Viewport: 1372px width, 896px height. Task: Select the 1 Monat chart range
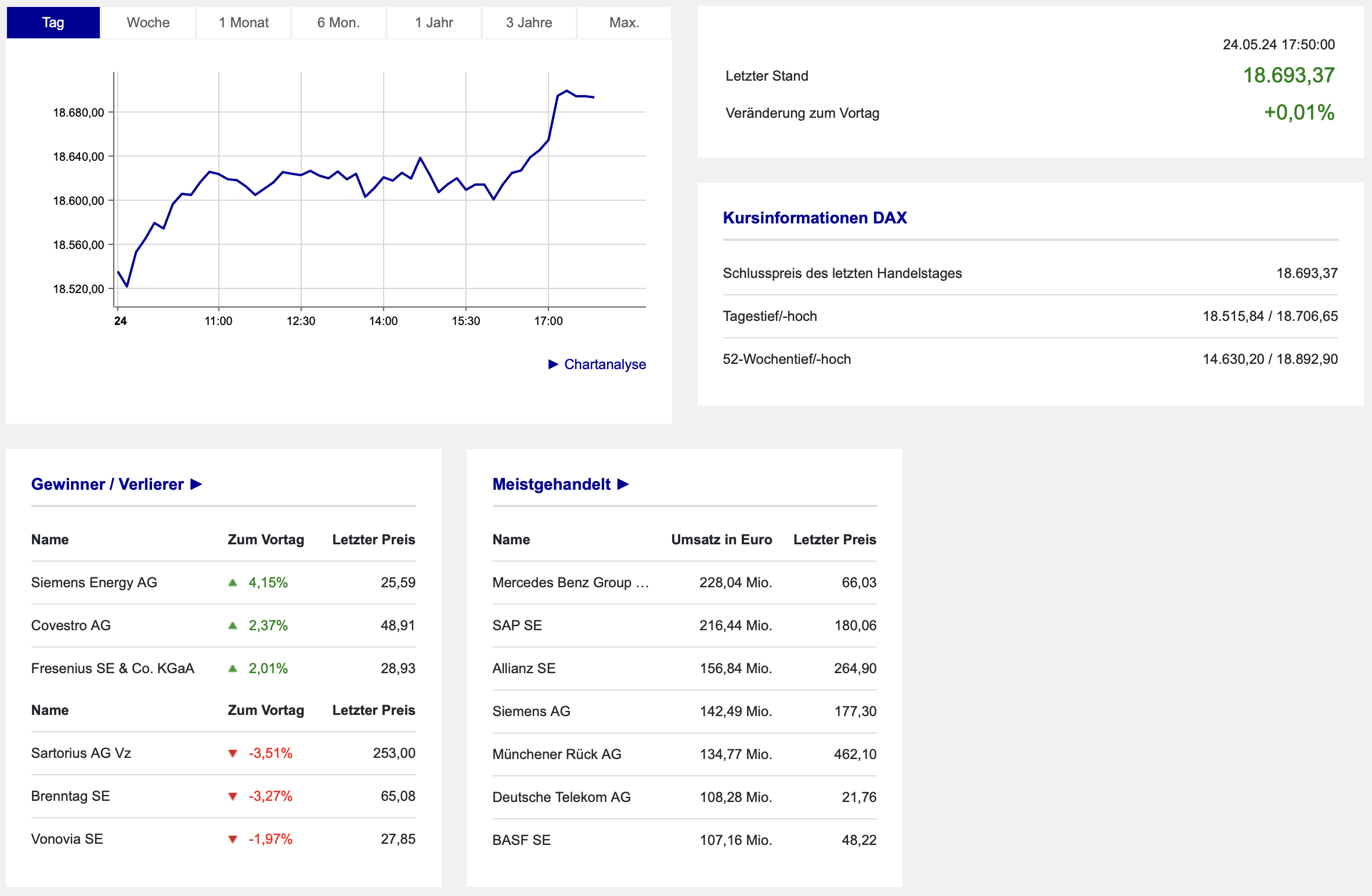pyautogui.click(x=243, y=23)
